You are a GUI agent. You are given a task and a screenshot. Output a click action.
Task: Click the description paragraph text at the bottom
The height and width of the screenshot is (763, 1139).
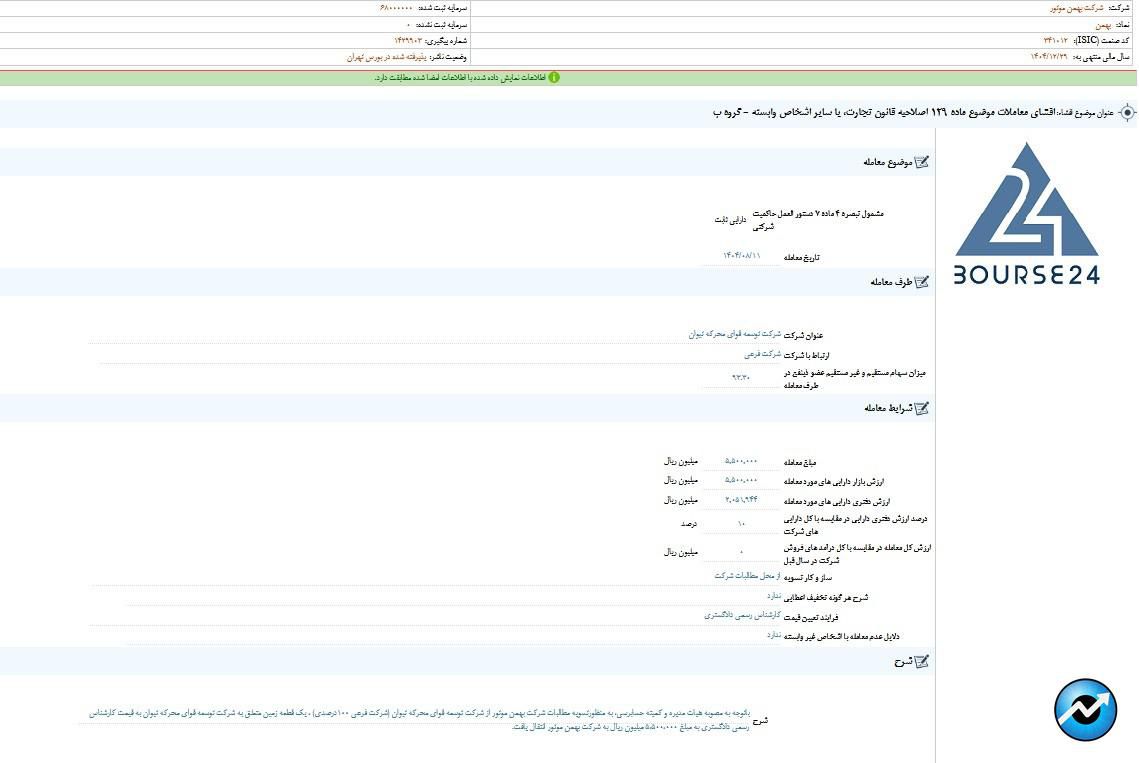(420, 719)
